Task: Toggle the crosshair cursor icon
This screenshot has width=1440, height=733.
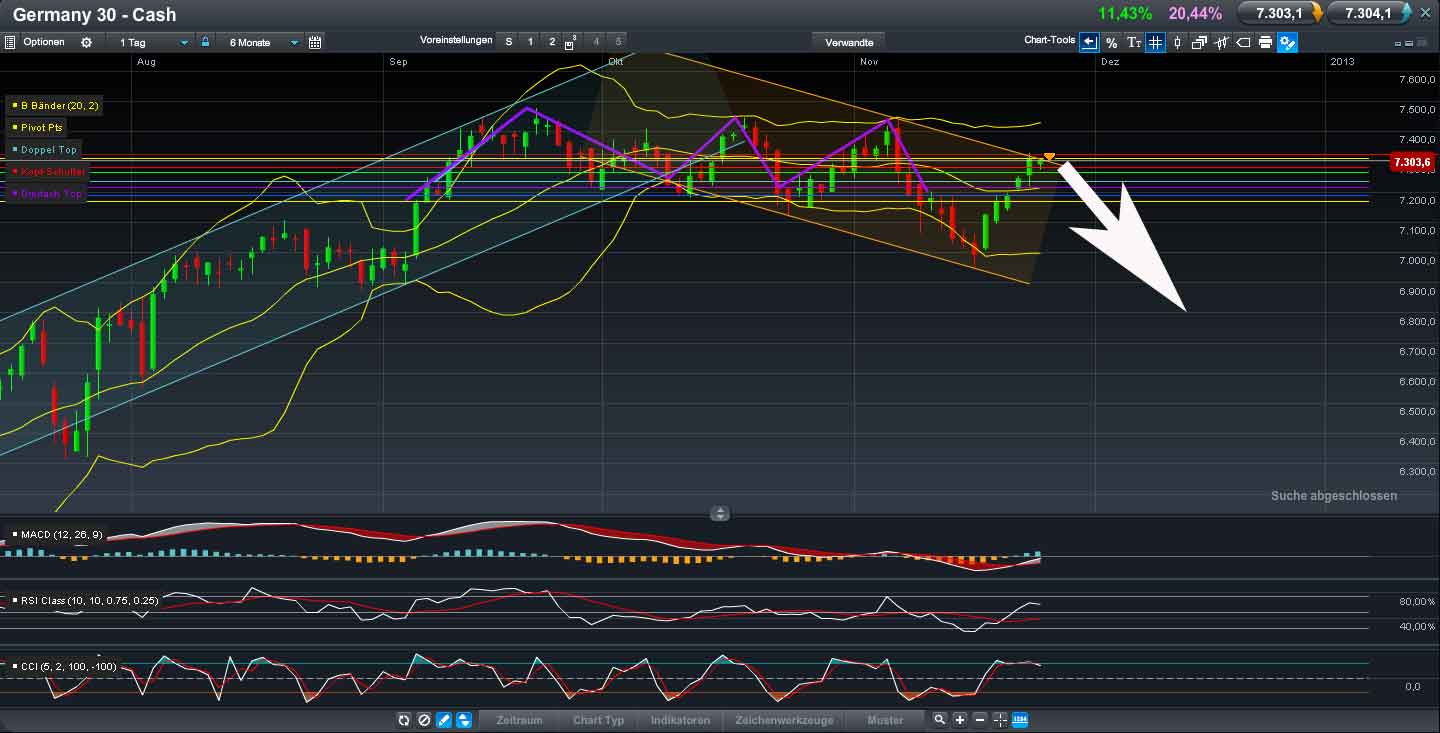Action: (x=1000, y=720)
